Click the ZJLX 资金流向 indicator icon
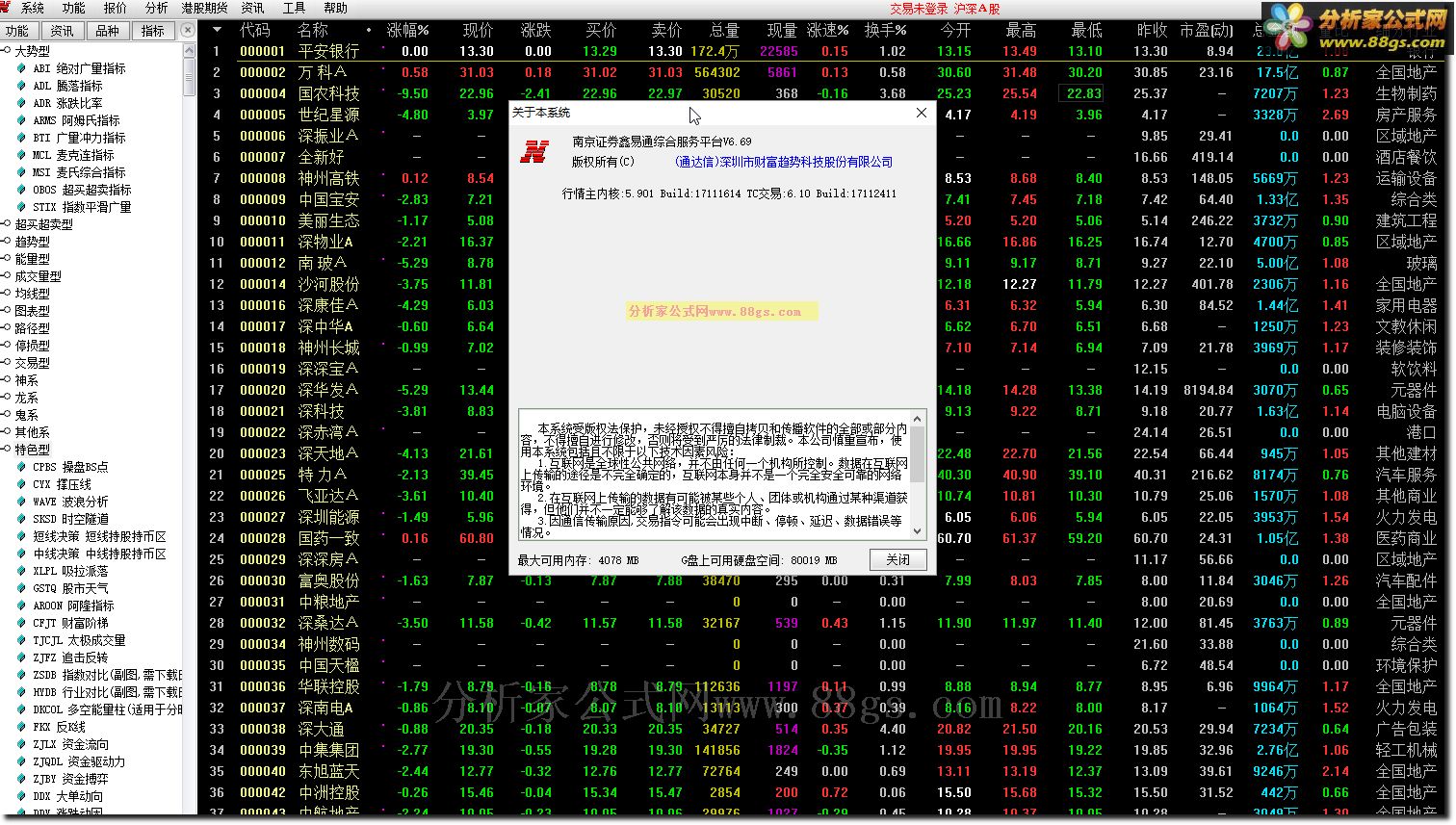 click(x=22, y=744)
